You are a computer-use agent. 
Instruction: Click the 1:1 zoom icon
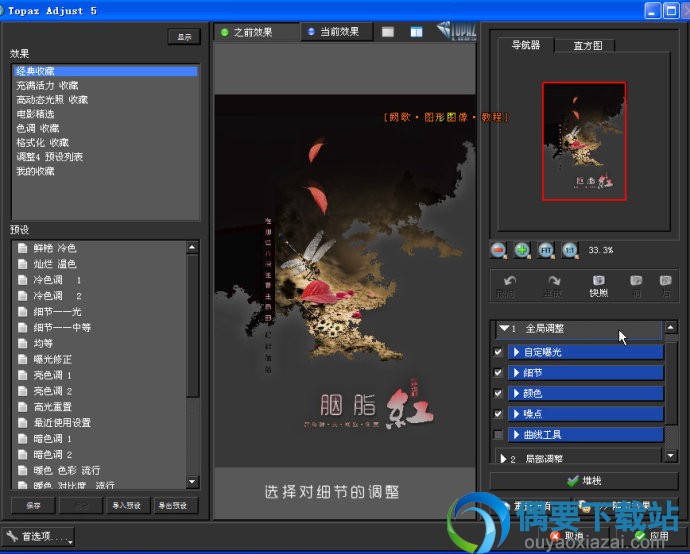point(569,250)
